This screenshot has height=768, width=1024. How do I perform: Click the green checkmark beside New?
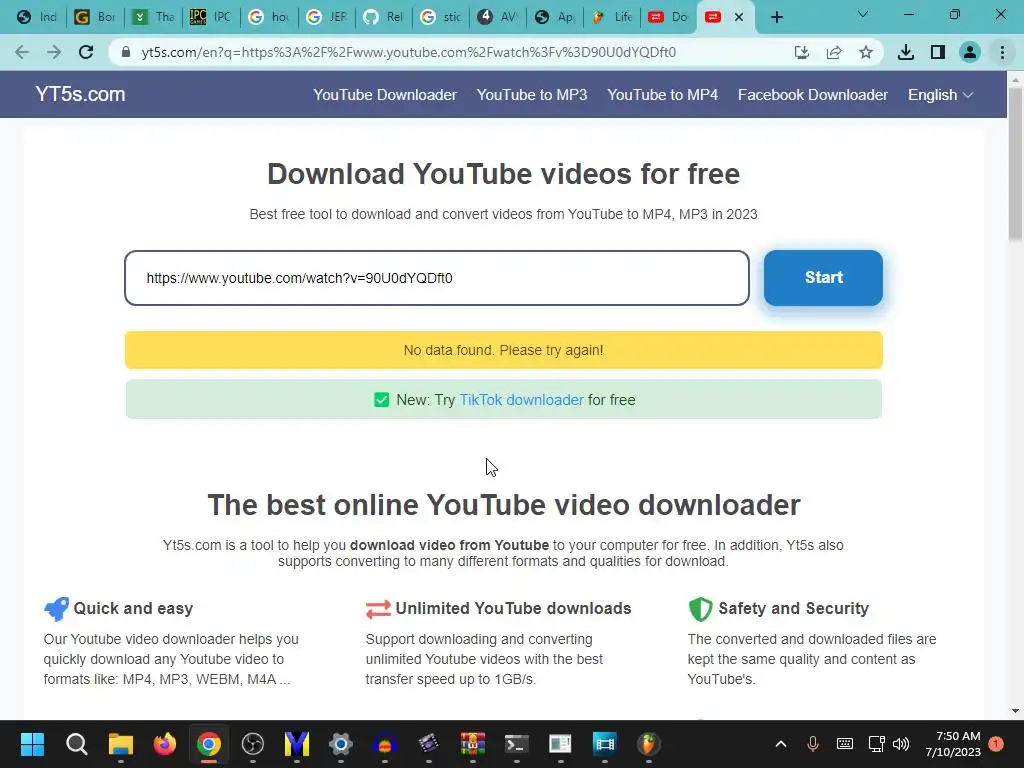[x=381, y=400]
